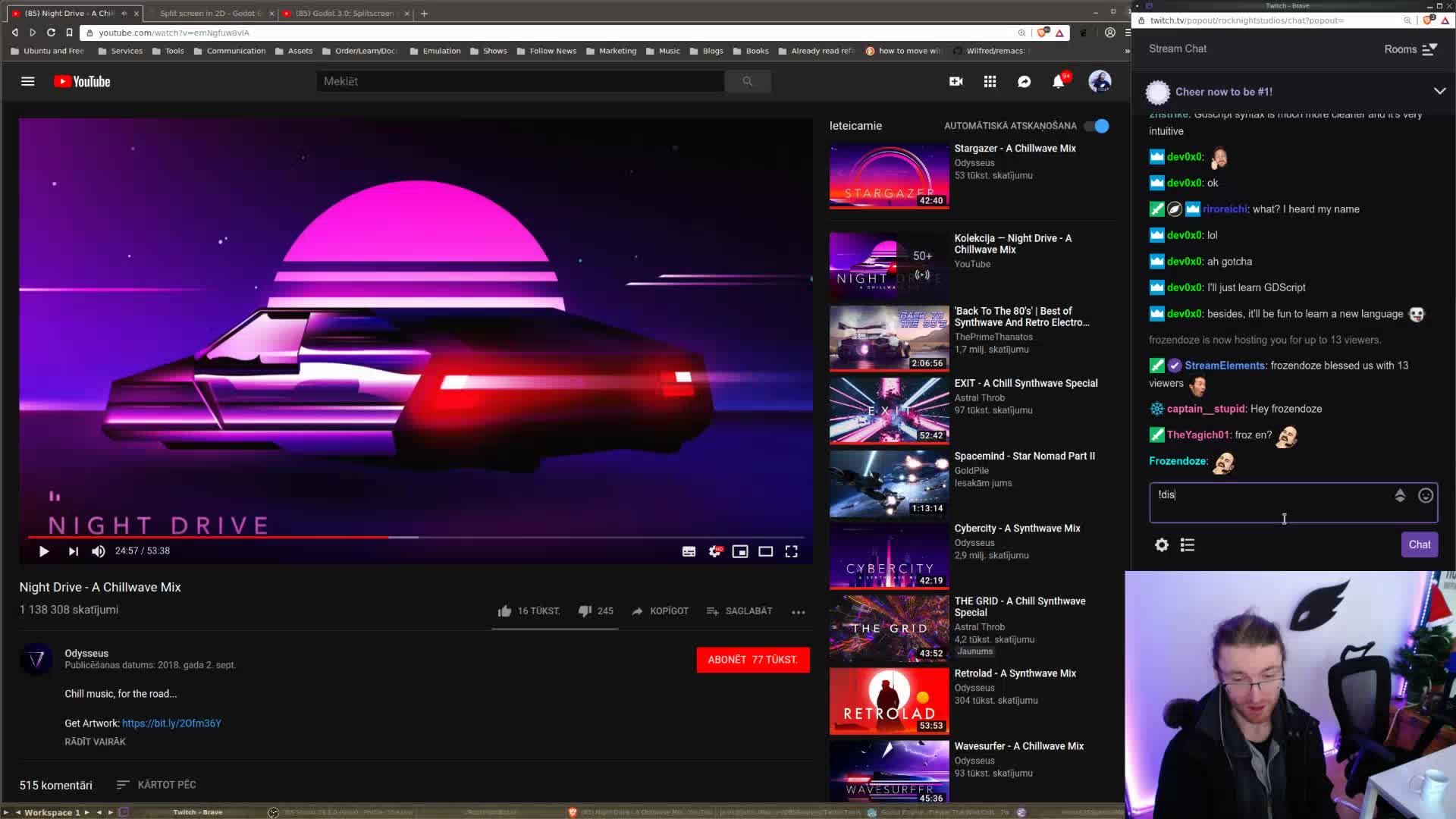Collapse the Cheer now leaderboard chevron

pos(1439,91)
